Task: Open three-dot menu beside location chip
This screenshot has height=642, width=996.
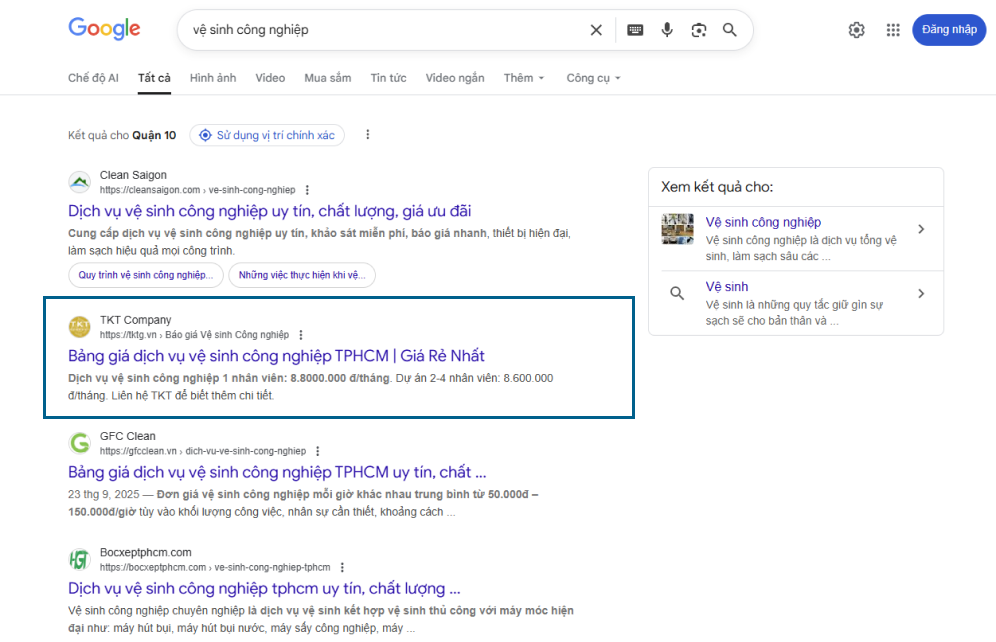Action: tap(368, 135)
